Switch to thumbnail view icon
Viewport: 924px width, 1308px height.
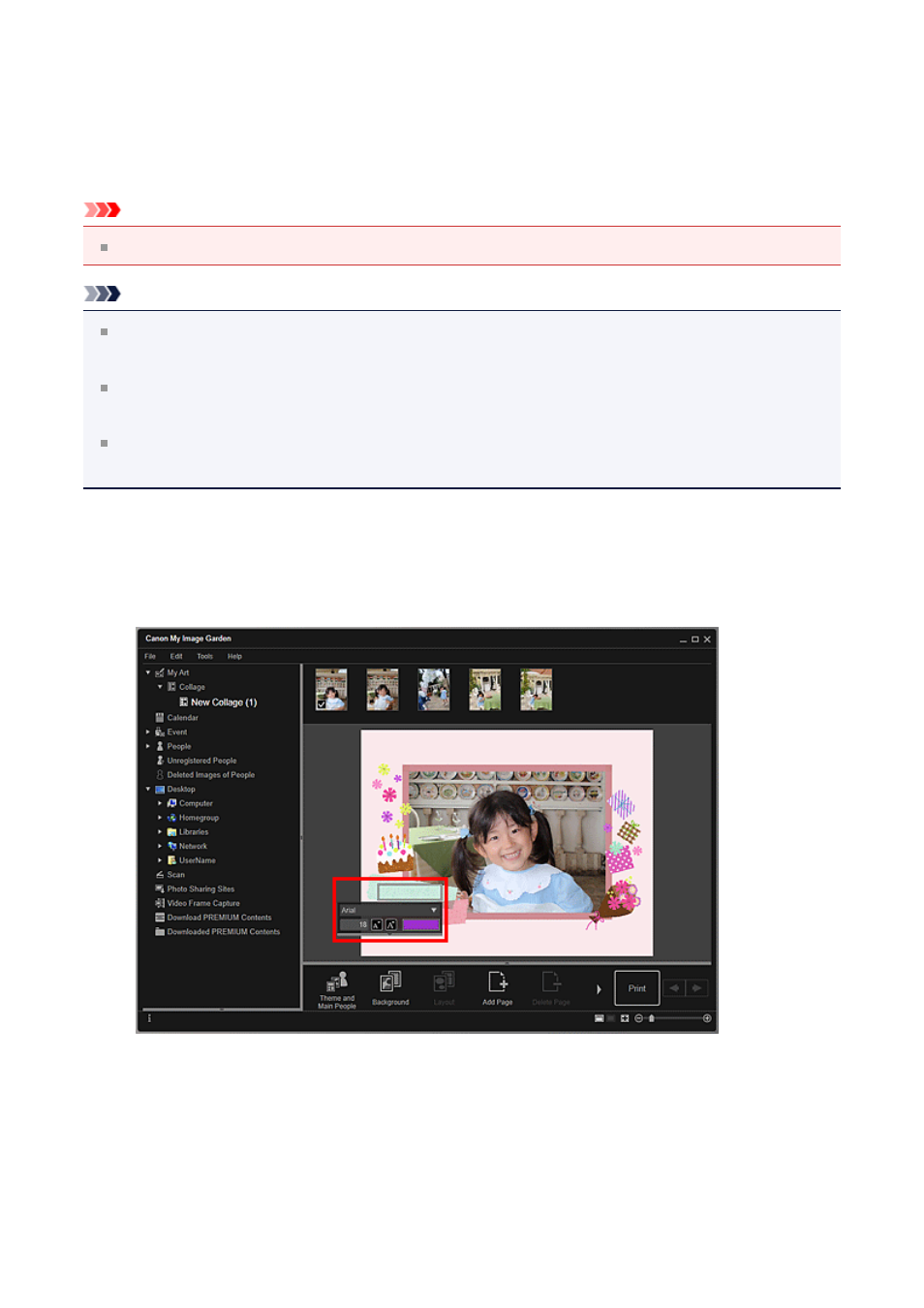(599, 1018)
